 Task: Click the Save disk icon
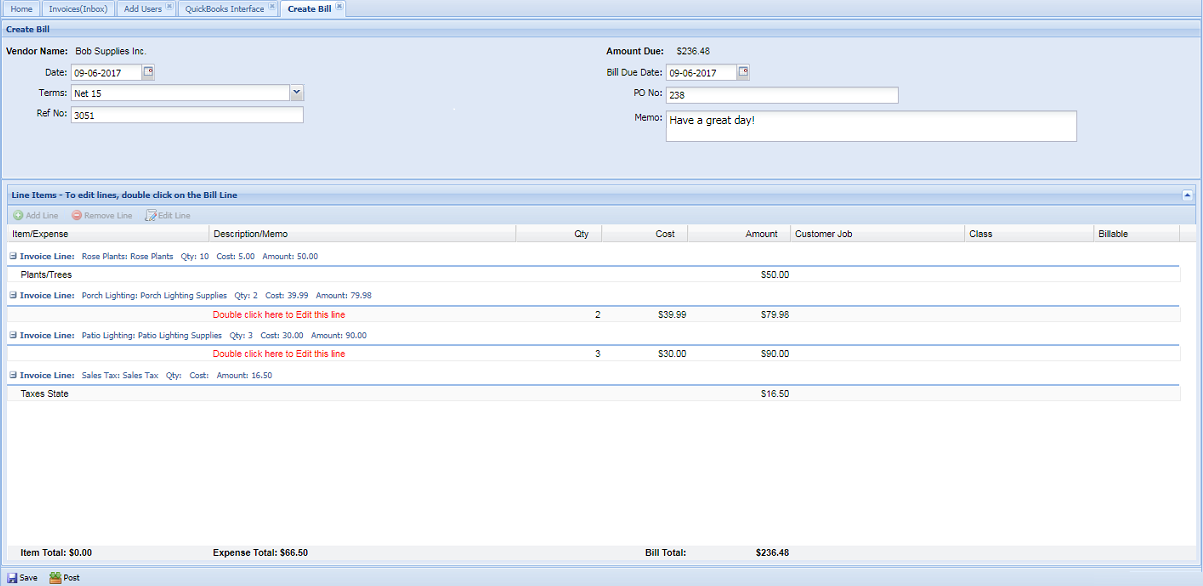[x=12, y=578]
